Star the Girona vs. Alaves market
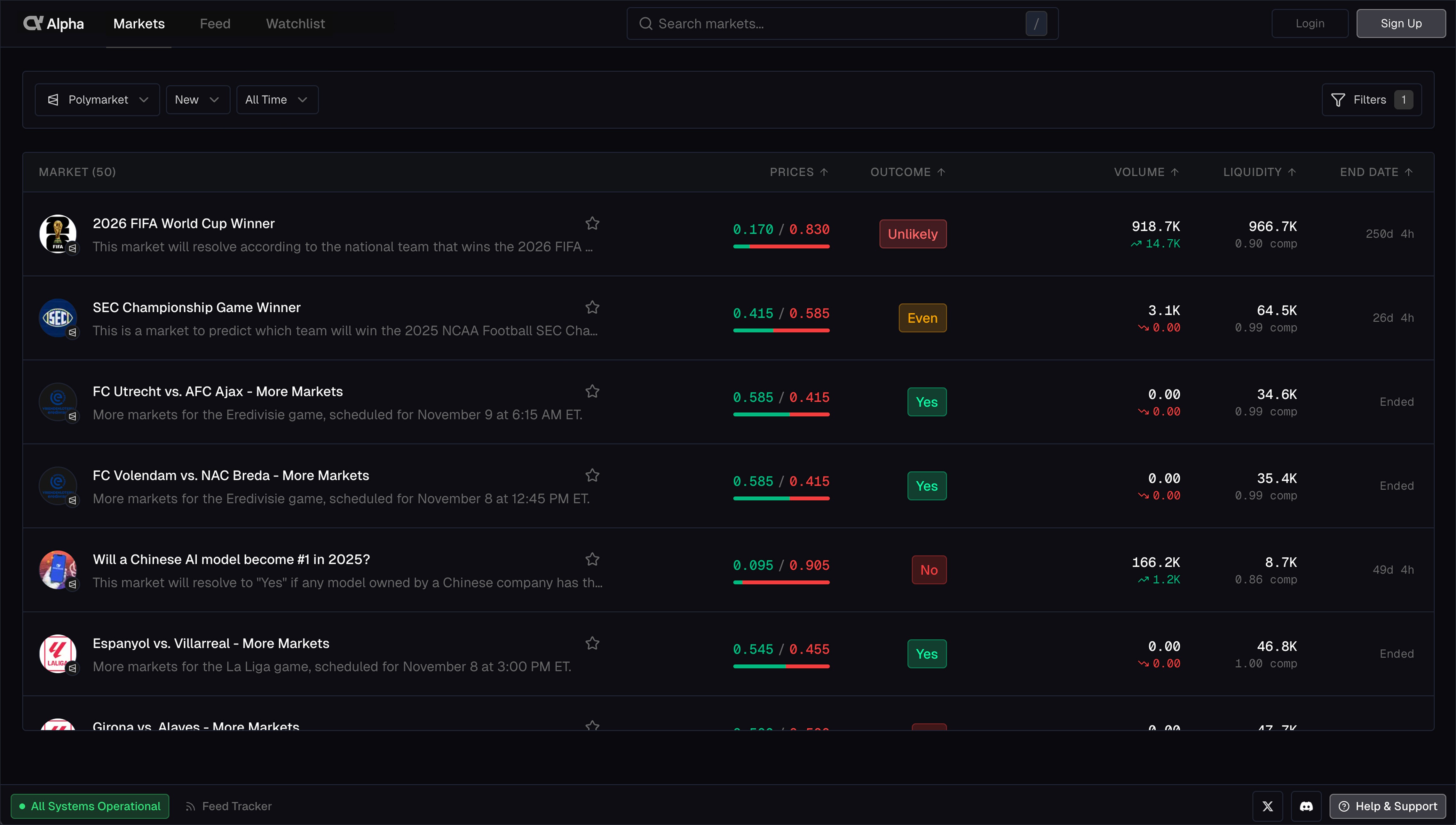The image size is (1456, 825). tap(592, 725)
